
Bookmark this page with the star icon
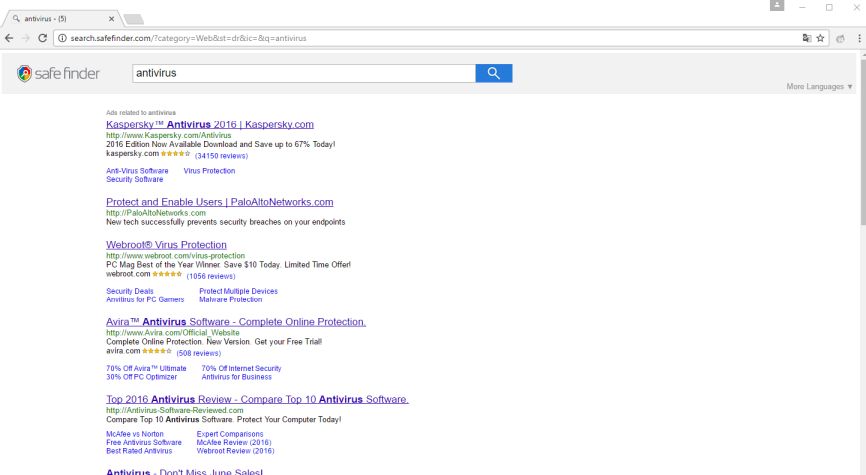pos(820,38)
